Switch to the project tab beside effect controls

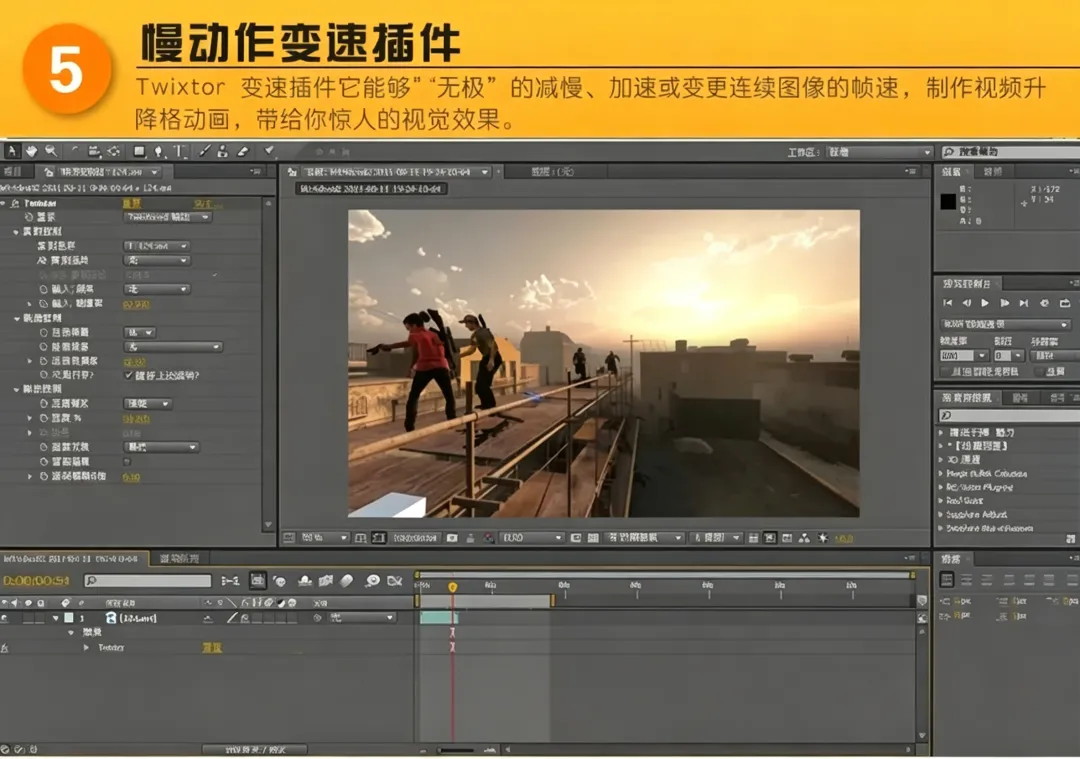click(14, 172)
